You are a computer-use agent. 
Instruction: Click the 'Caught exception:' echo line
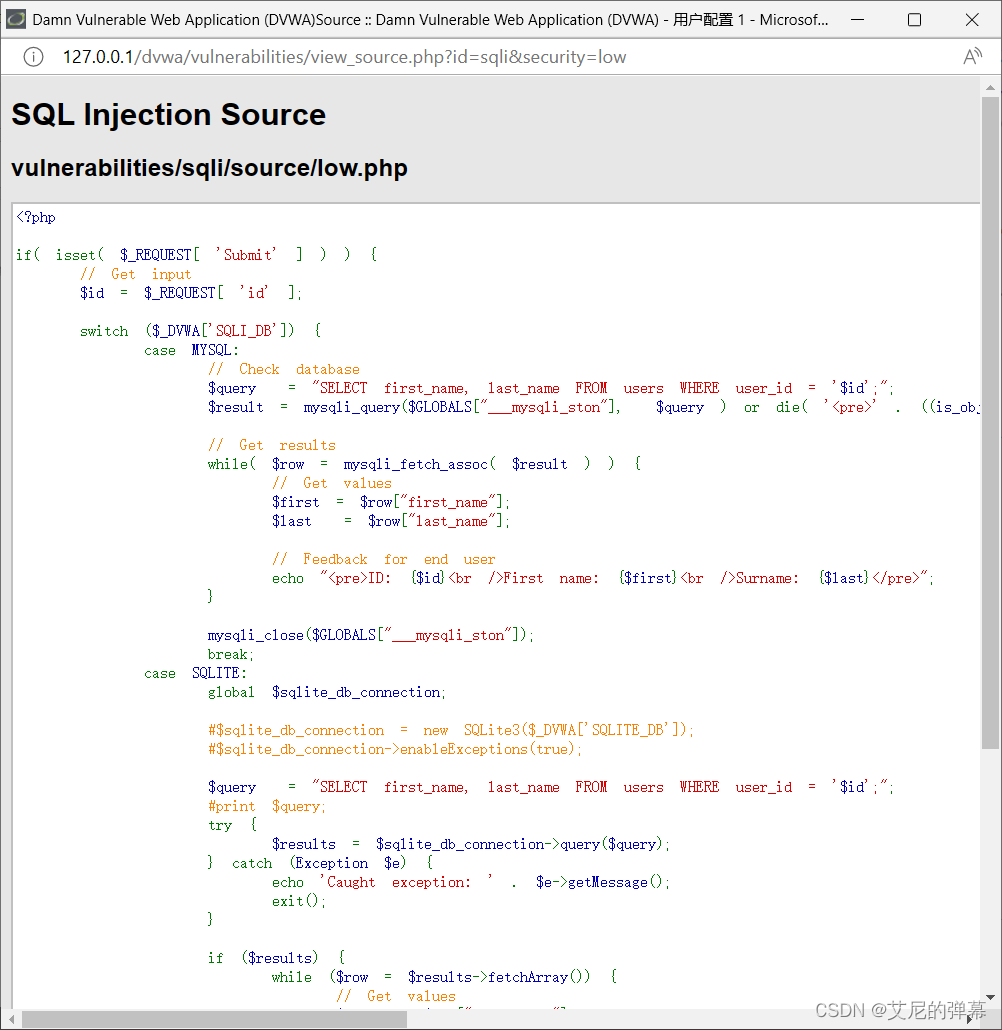pyautogui.click(x=471, y=882)
